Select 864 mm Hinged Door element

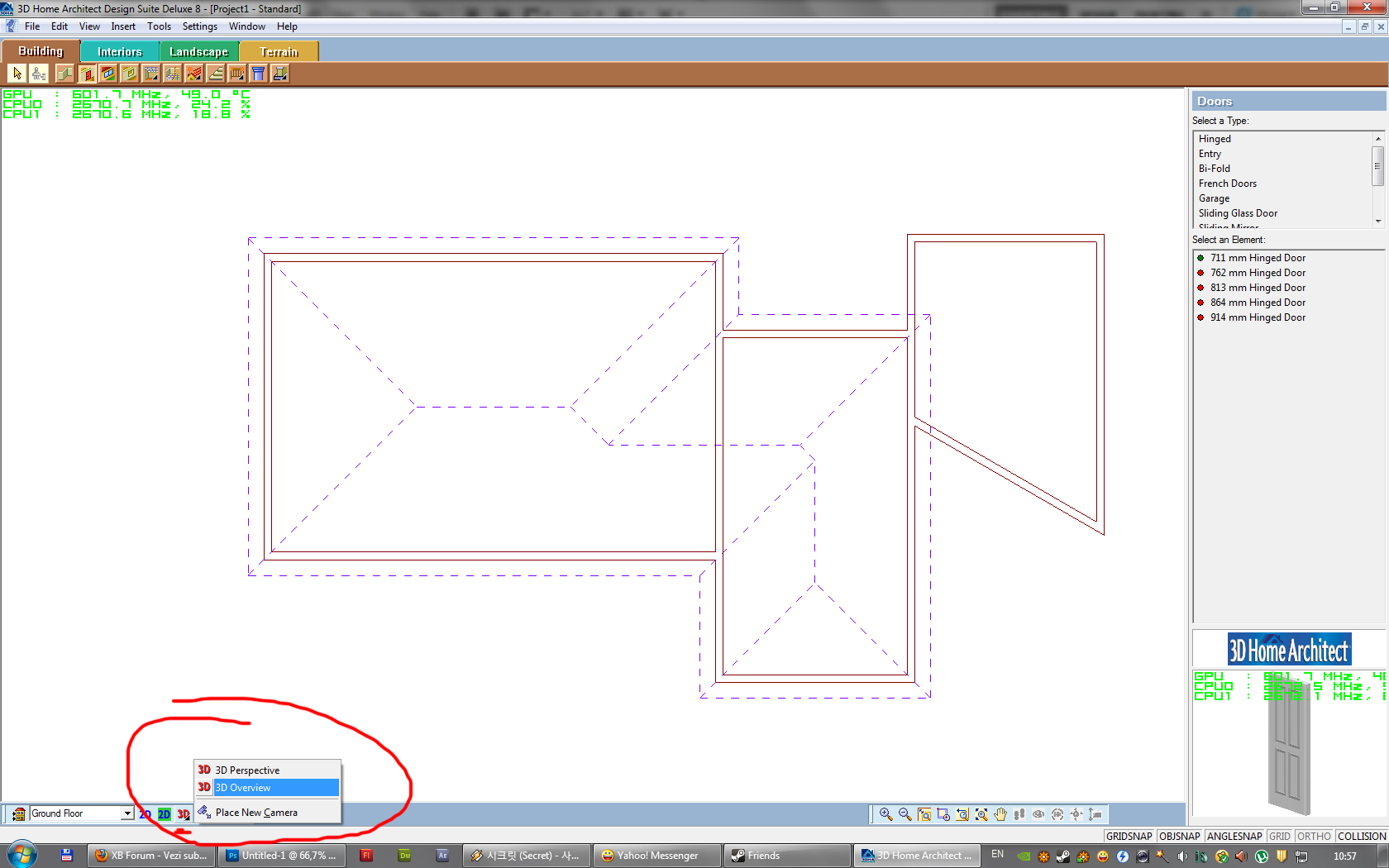(1258, 303)
